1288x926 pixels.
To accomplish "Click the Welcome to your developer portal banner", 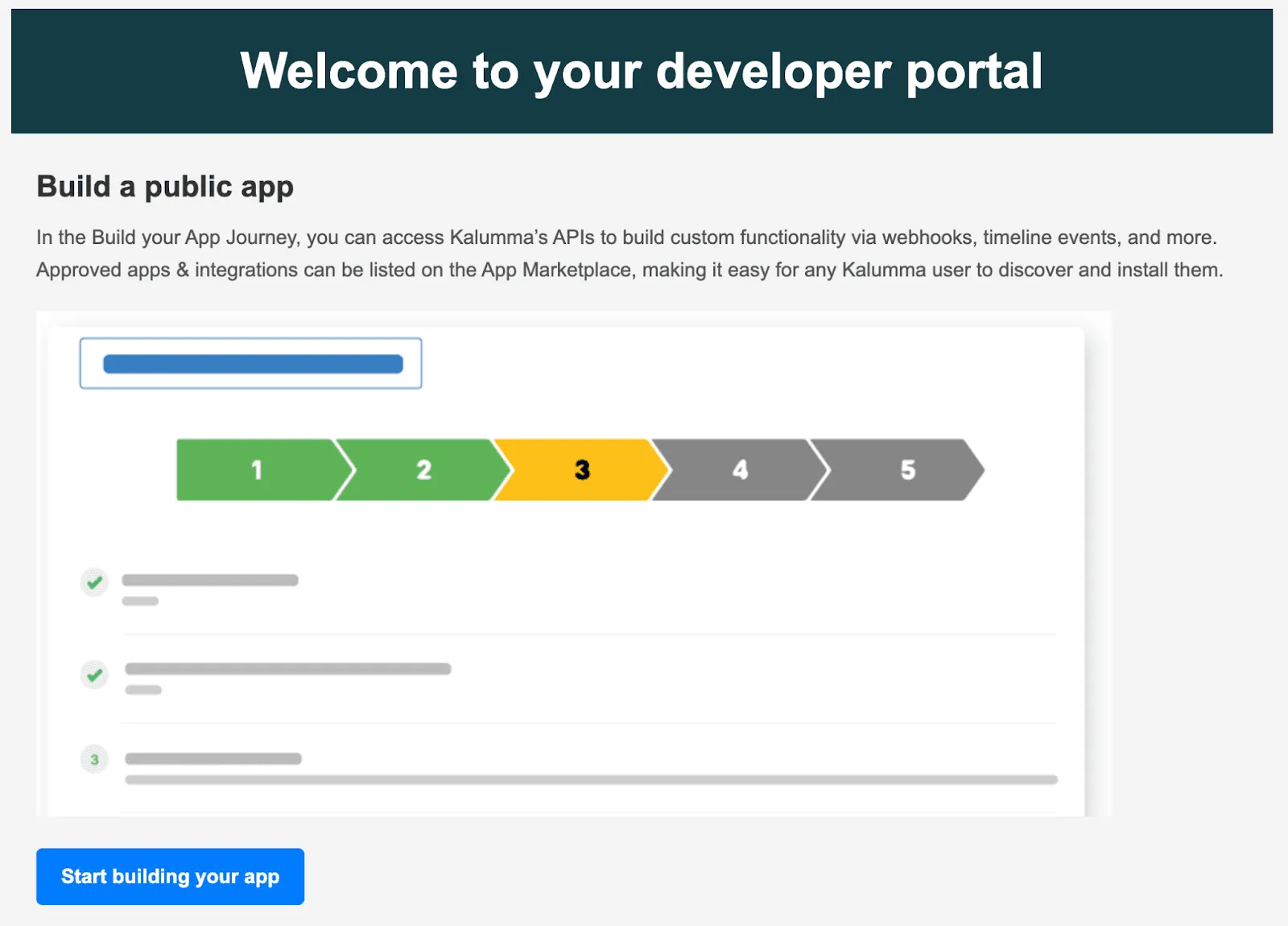I will click(642, 71).
